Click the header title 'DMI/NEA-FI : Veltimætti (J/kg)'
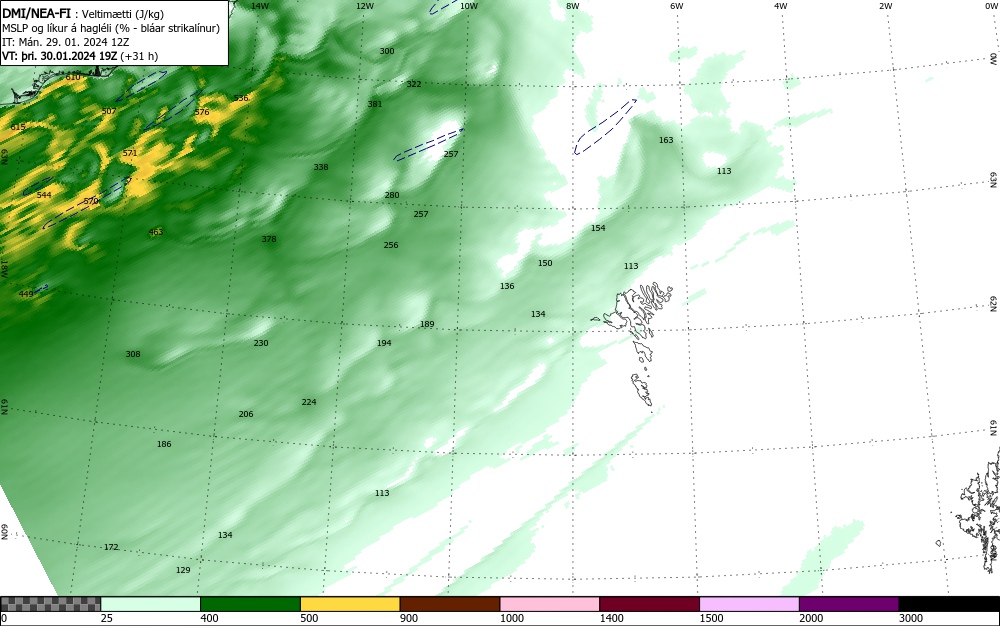This screenshot has height=626, width=1000. (83, 14)
